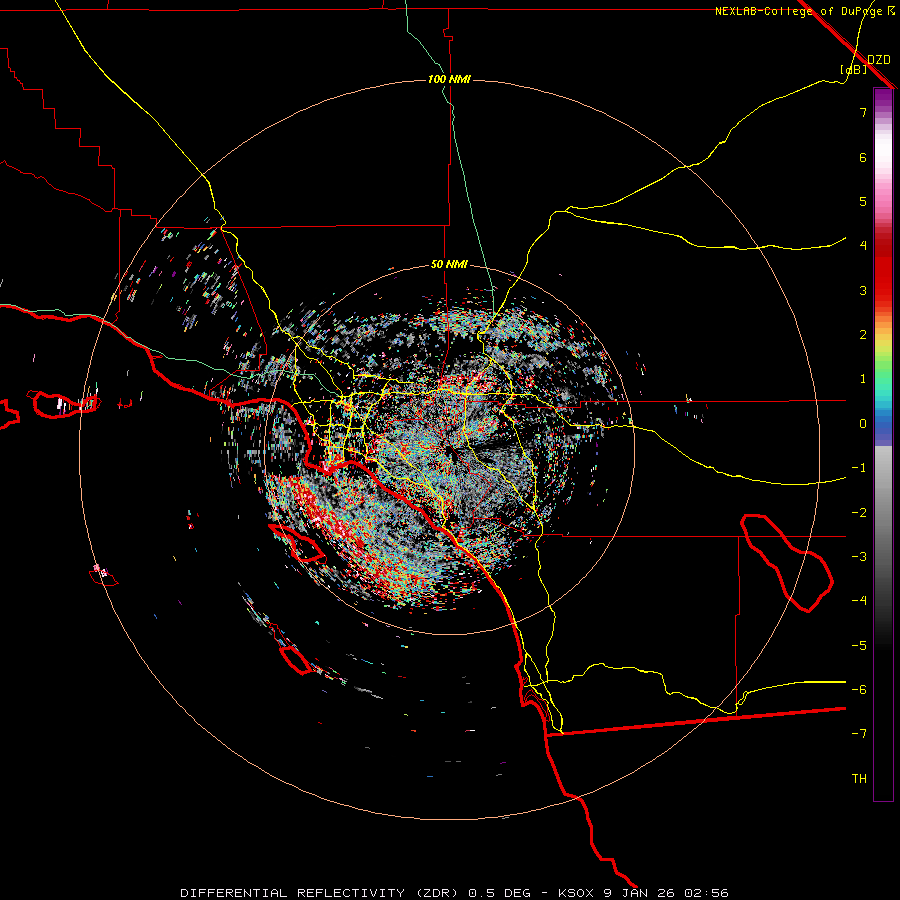Click the "9 JAN 26" date in the caption
Screen dimensions: 900x900
(640, 893)
